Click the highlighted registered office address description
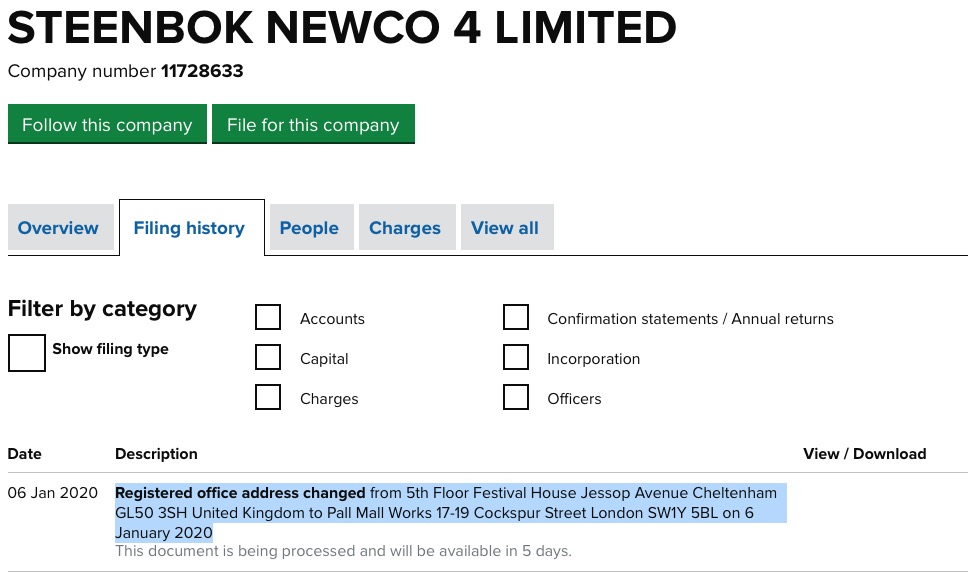The image size is (980, 572). 445,513
